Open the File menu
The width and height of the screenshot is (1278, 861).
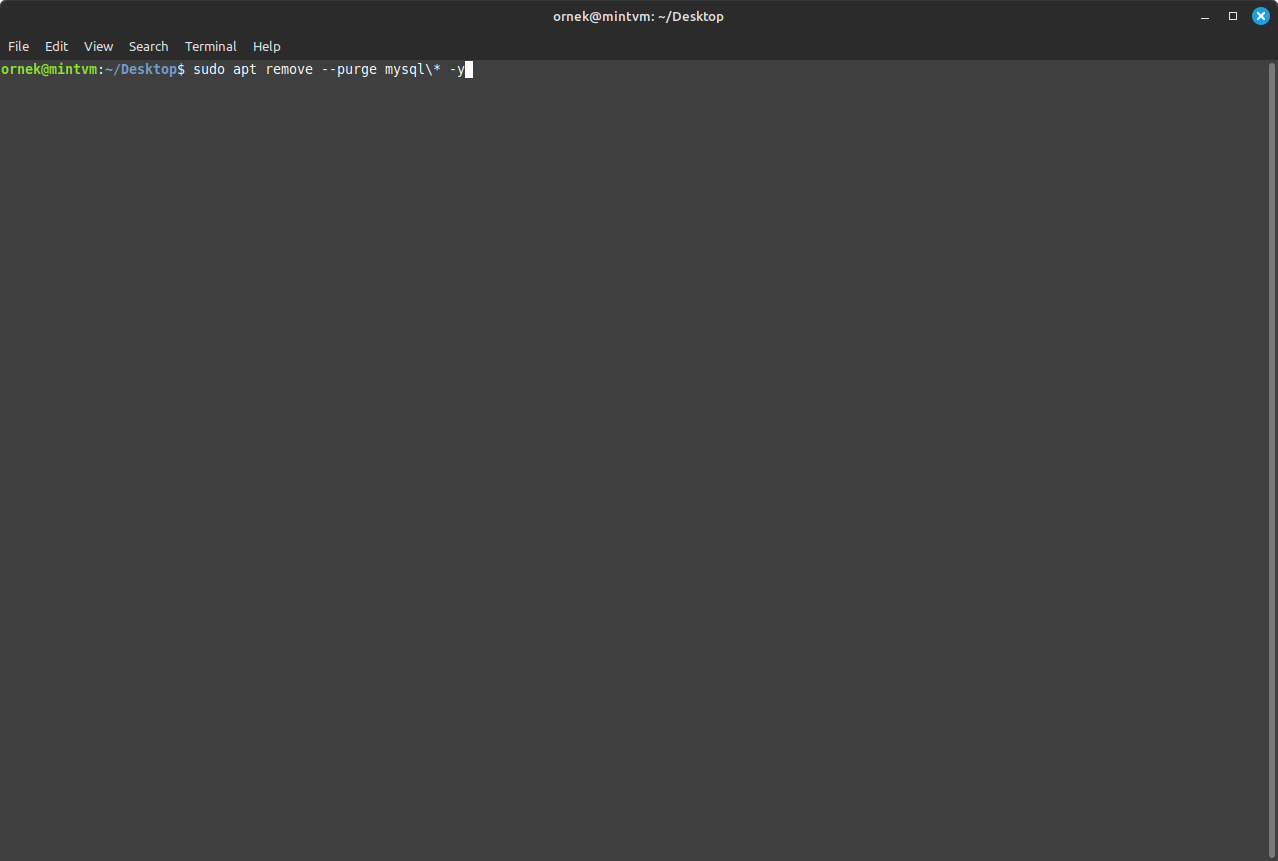(18, 46)
